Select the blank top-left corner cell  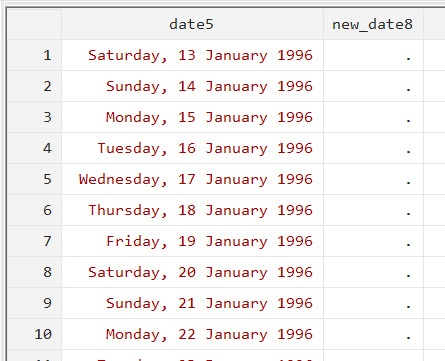pyautogui.click(x=34, y=24)
